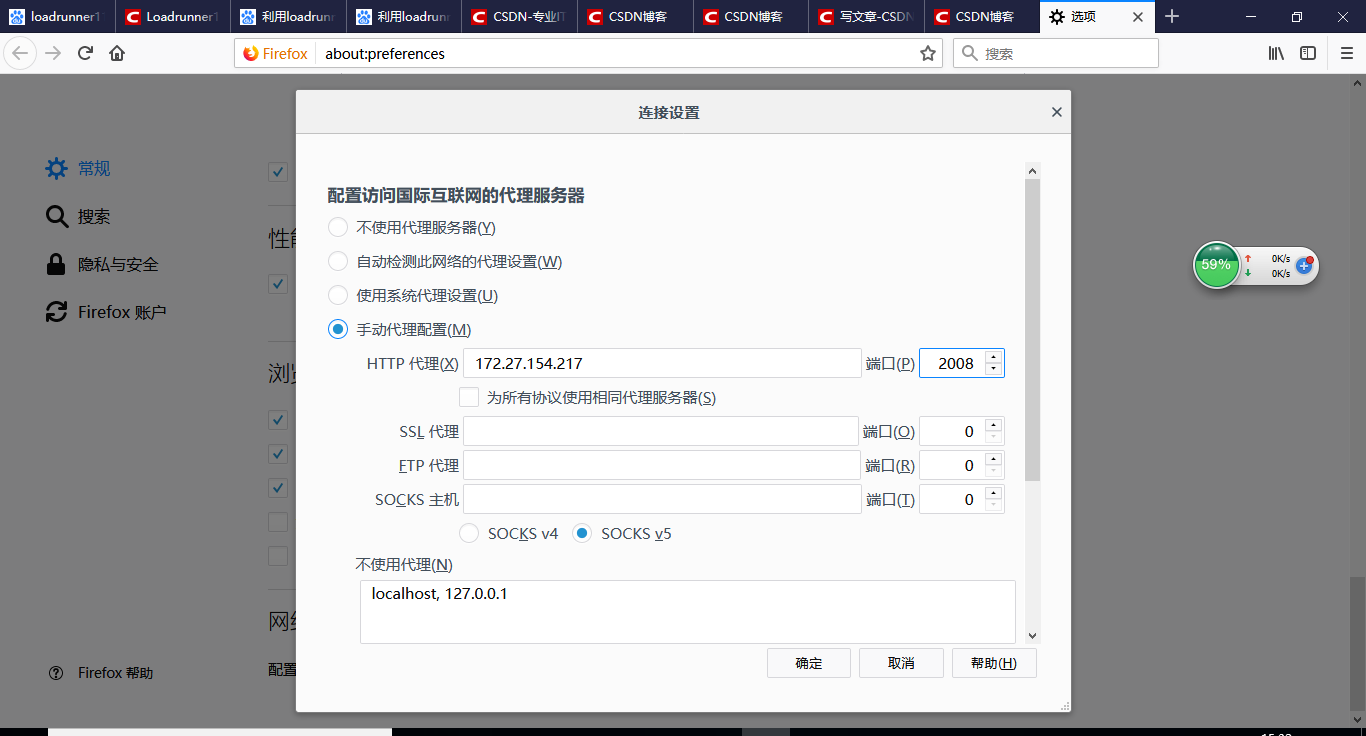Click the FTP 代理 input field
1366x736 pixels.
tap(662, 465)
